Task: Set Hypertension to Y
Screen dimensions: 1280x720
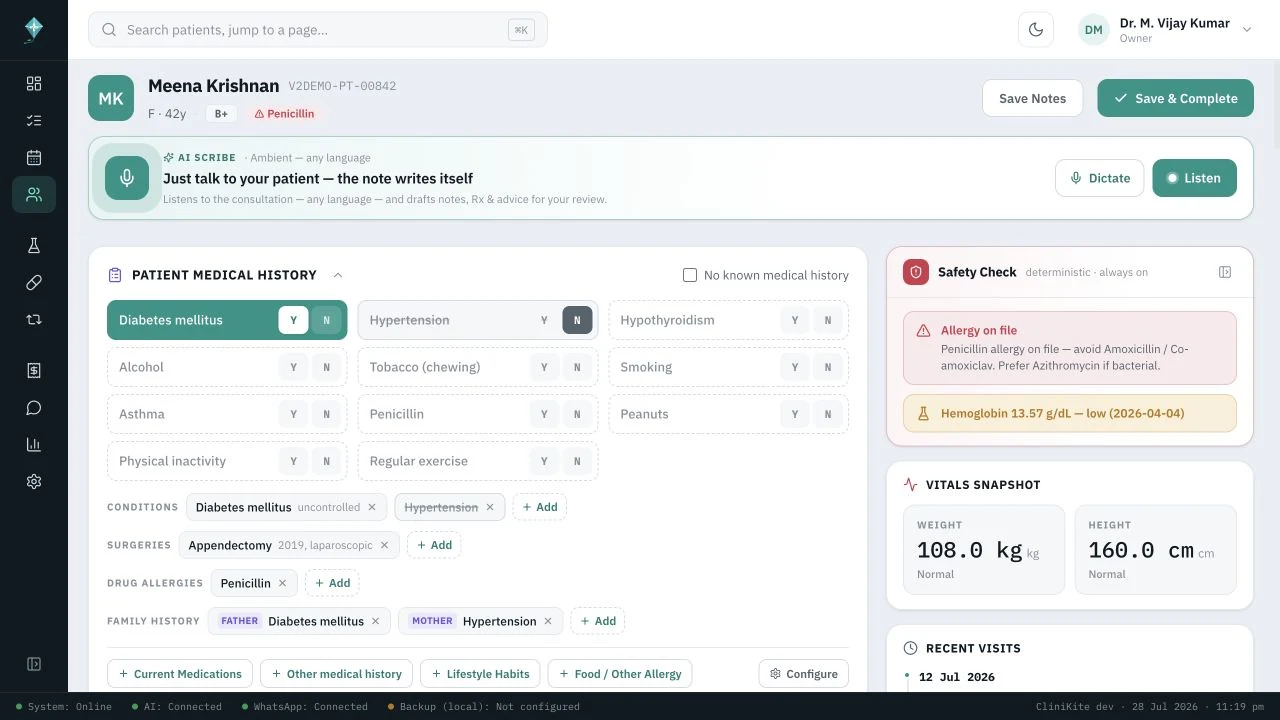Action: [544, 320]
